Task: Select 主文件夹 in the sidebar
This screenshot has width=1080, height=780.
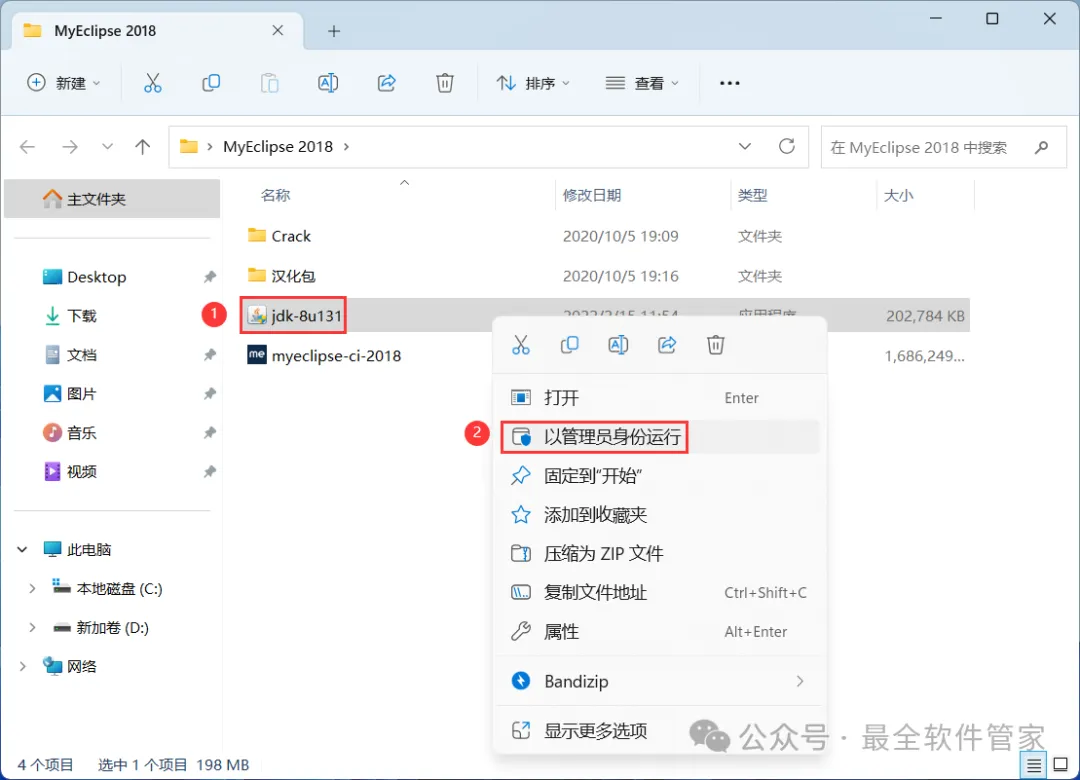Action: tap(112, 199)
